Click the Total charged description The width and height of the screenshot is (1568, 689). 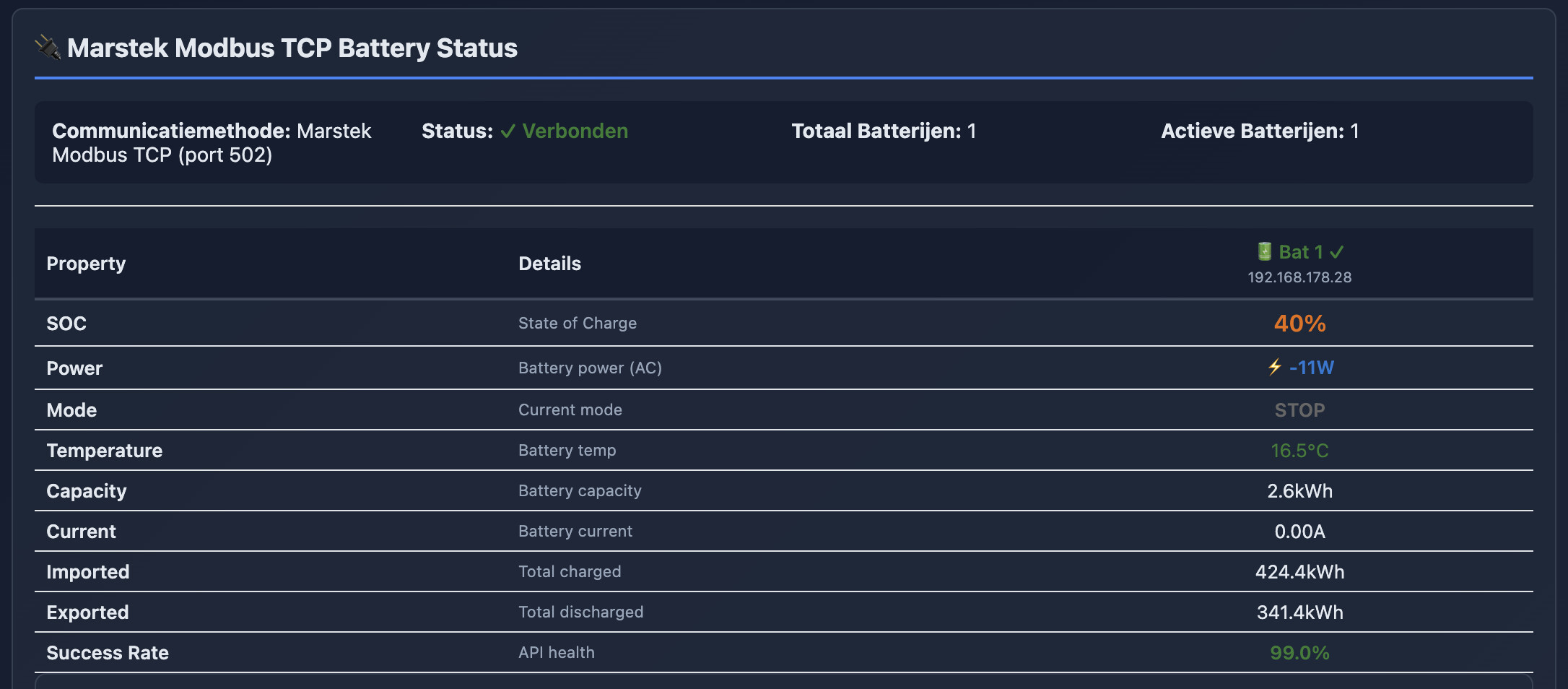point(570,572)
